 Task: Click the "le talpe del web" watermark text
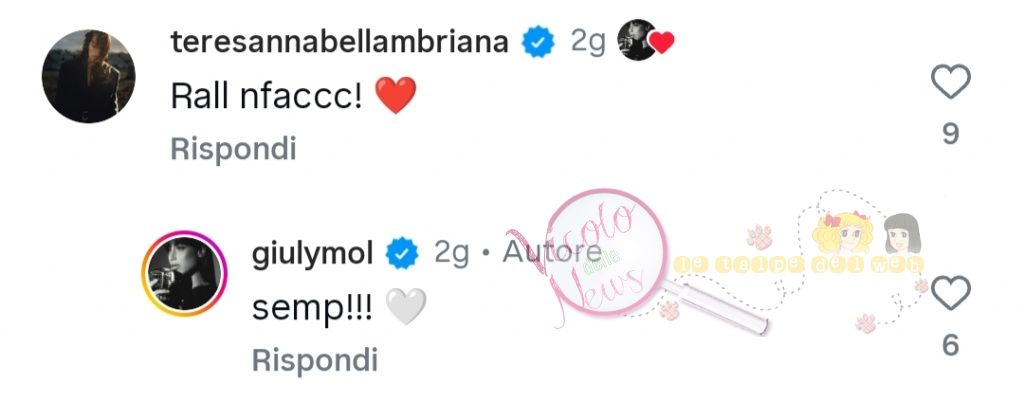799,264
